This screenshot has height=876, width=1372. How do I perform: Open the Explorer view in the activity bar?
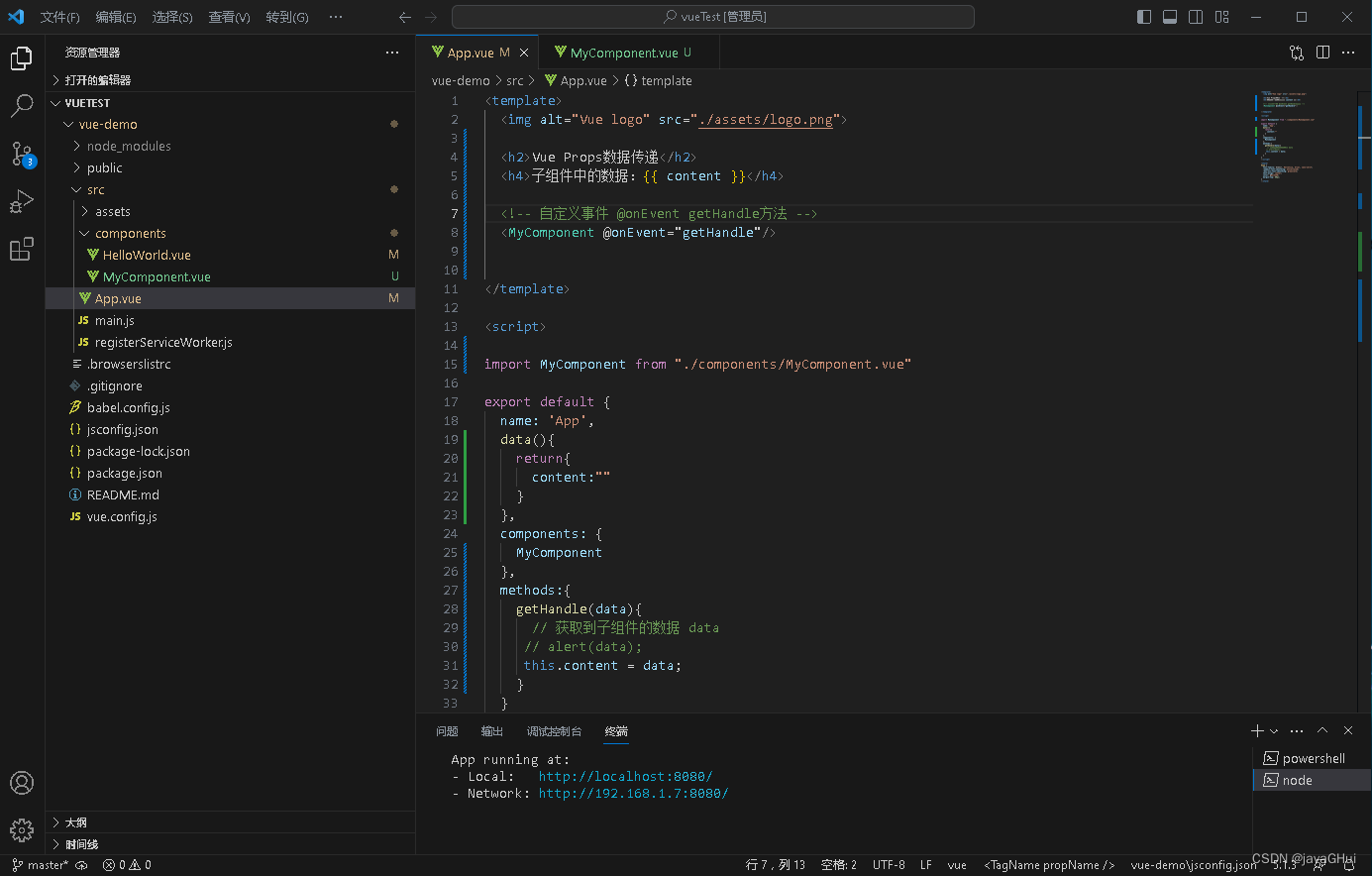(x=22, y=57)
